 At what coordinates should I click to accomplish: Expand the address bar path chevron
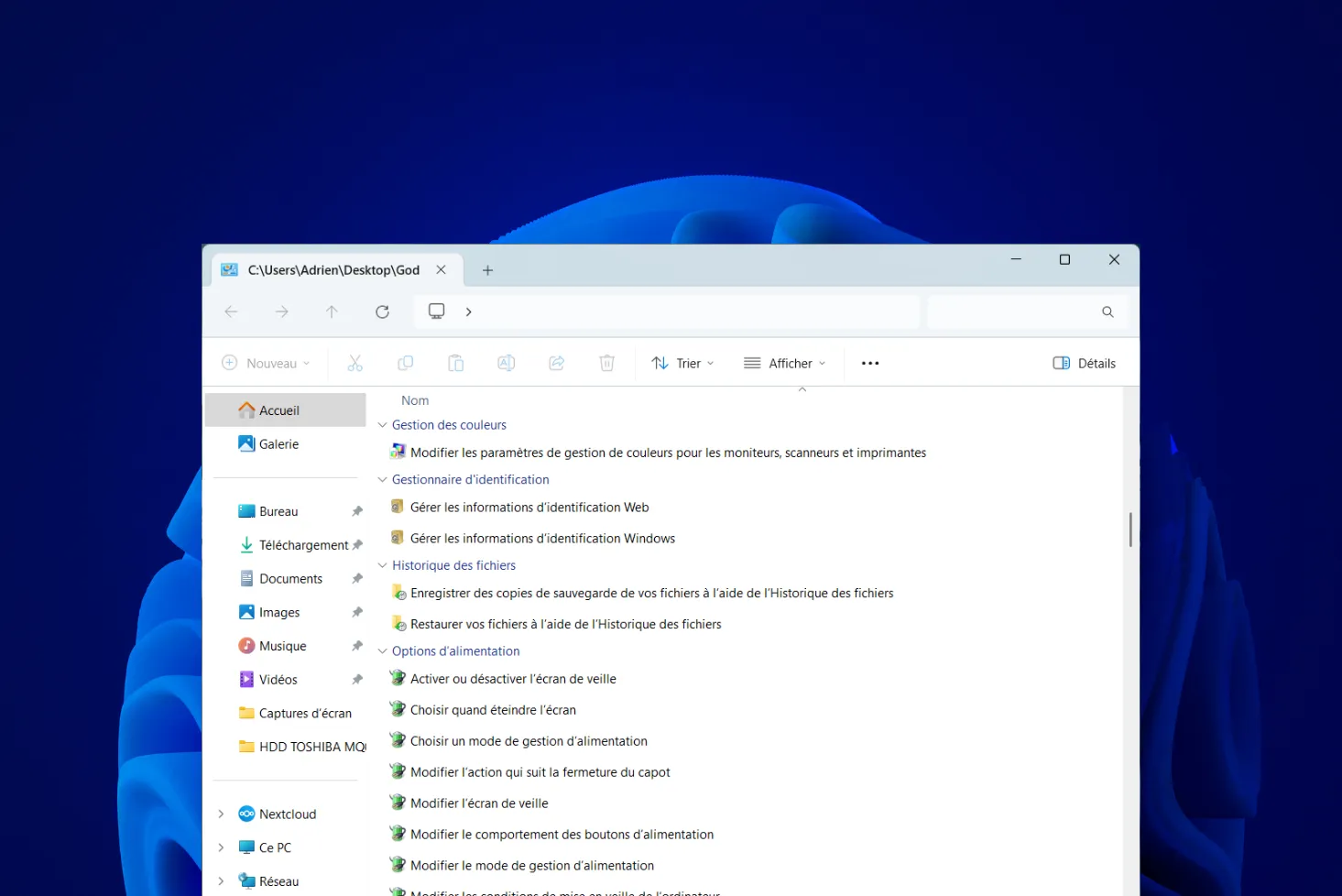point(468,311)
